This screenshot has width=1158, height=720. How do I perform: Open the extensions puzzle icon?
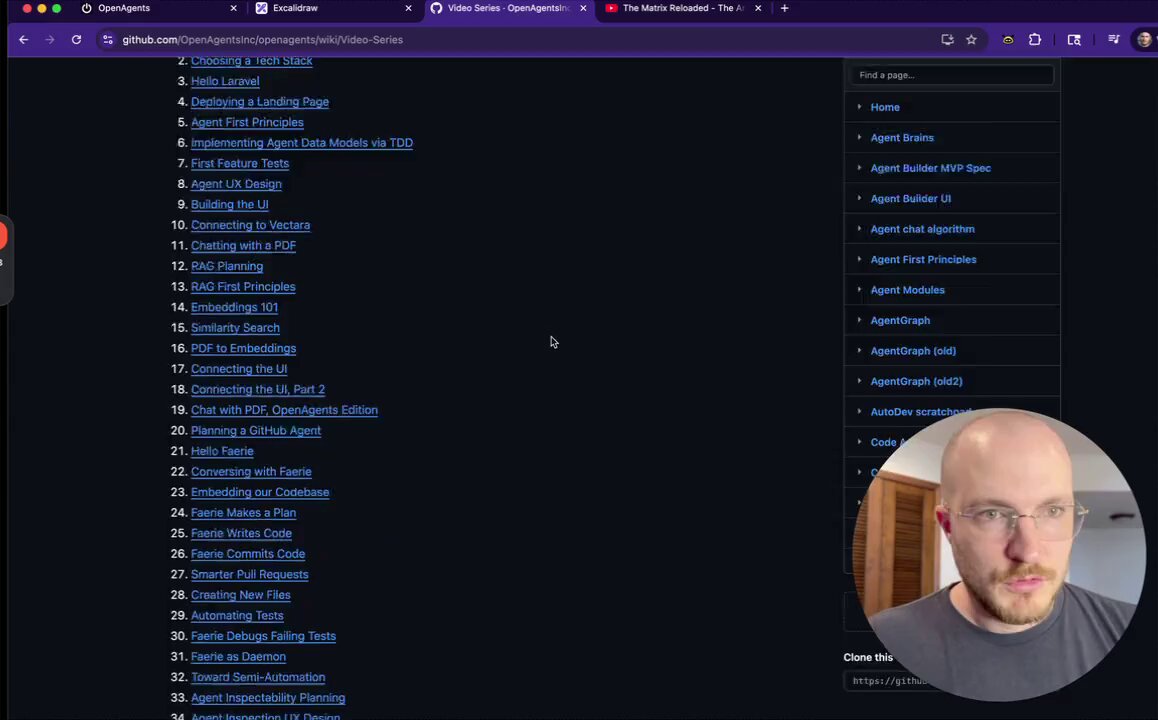click(1035, 40)
